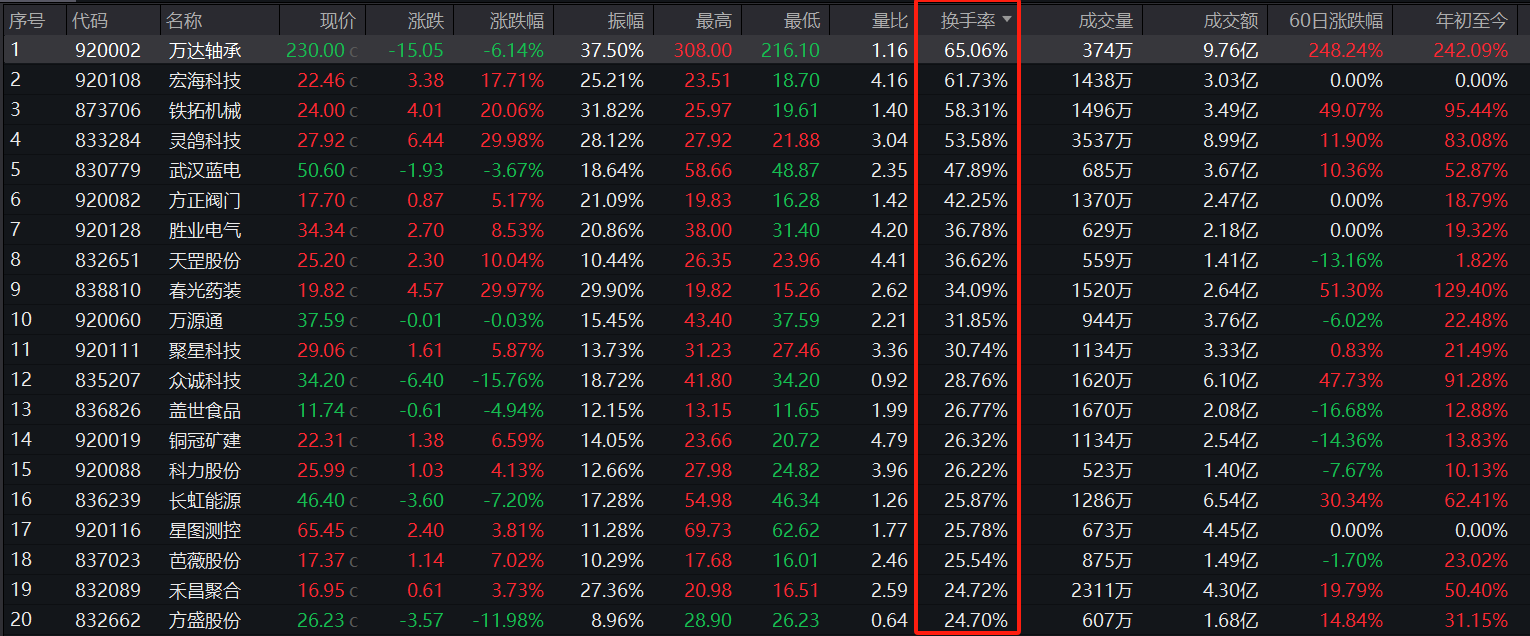Click stock code 833284
This screenshot has height=636, width=1530.
click(x=108, y=140)
